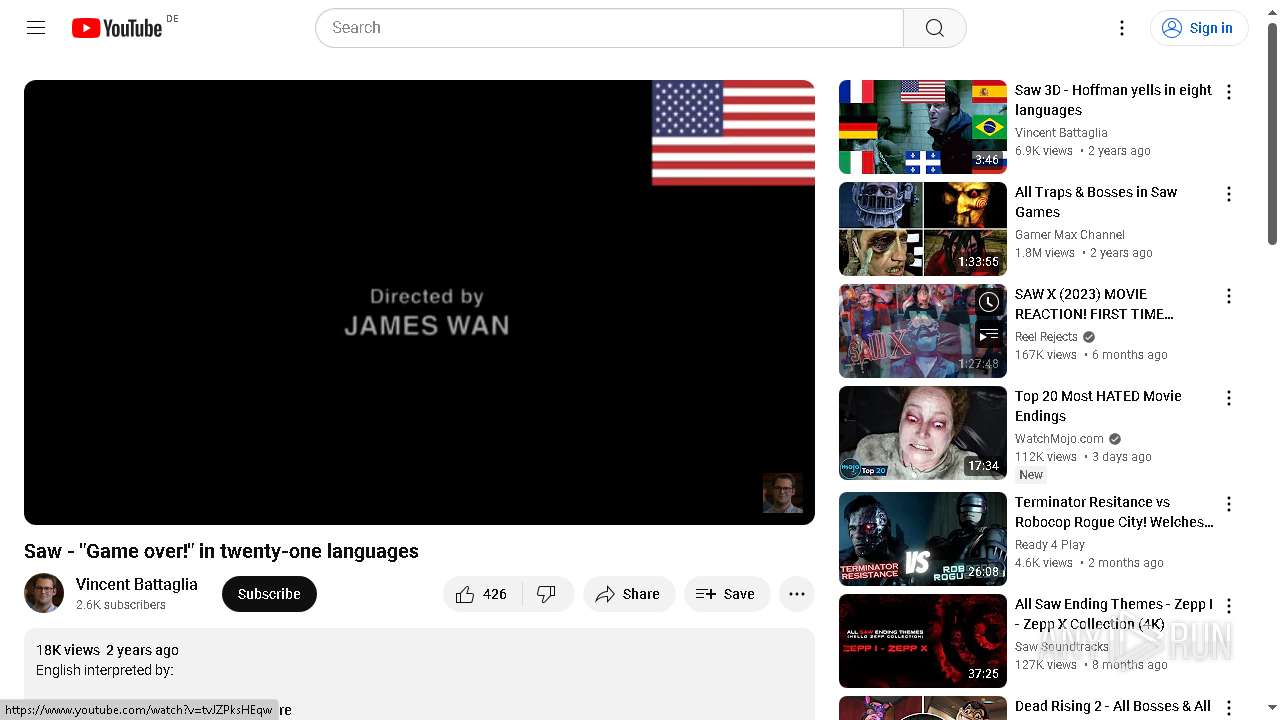Open options for Terminator vs Robocop video
The width and height of the screenshot is (1280, 720).
pyautogui.click(x=1229, y=504)
